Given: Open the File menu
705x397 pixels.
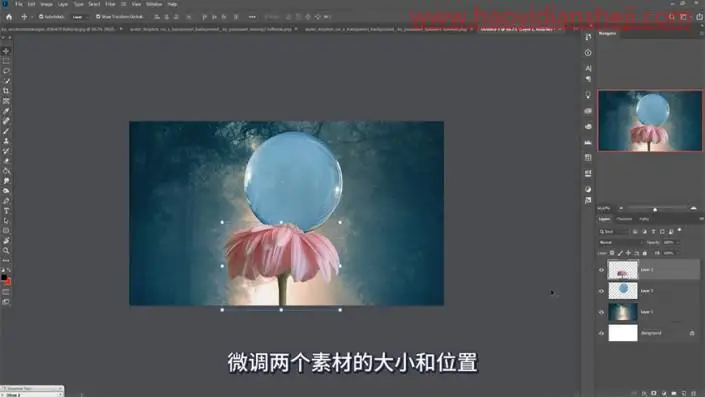Looking at the screenshot, I should (19, 4).
